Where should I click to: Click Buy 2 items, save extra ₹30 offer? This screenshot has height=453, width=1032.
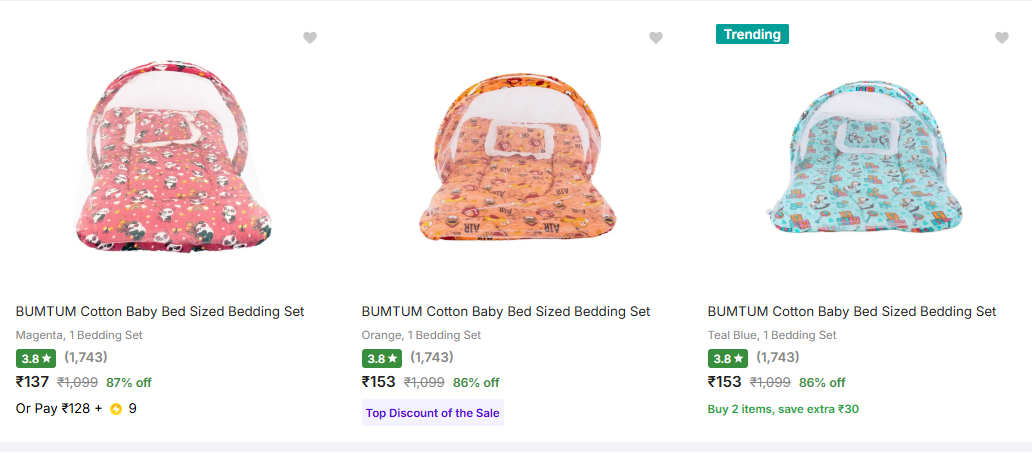[783, 409]
